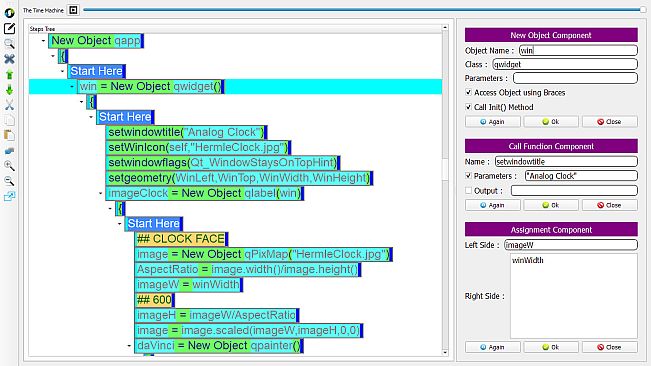Click the Zoom out magnifier minus icon
Image resolution: width=651 pixels, height=366 pixels.
9,181
